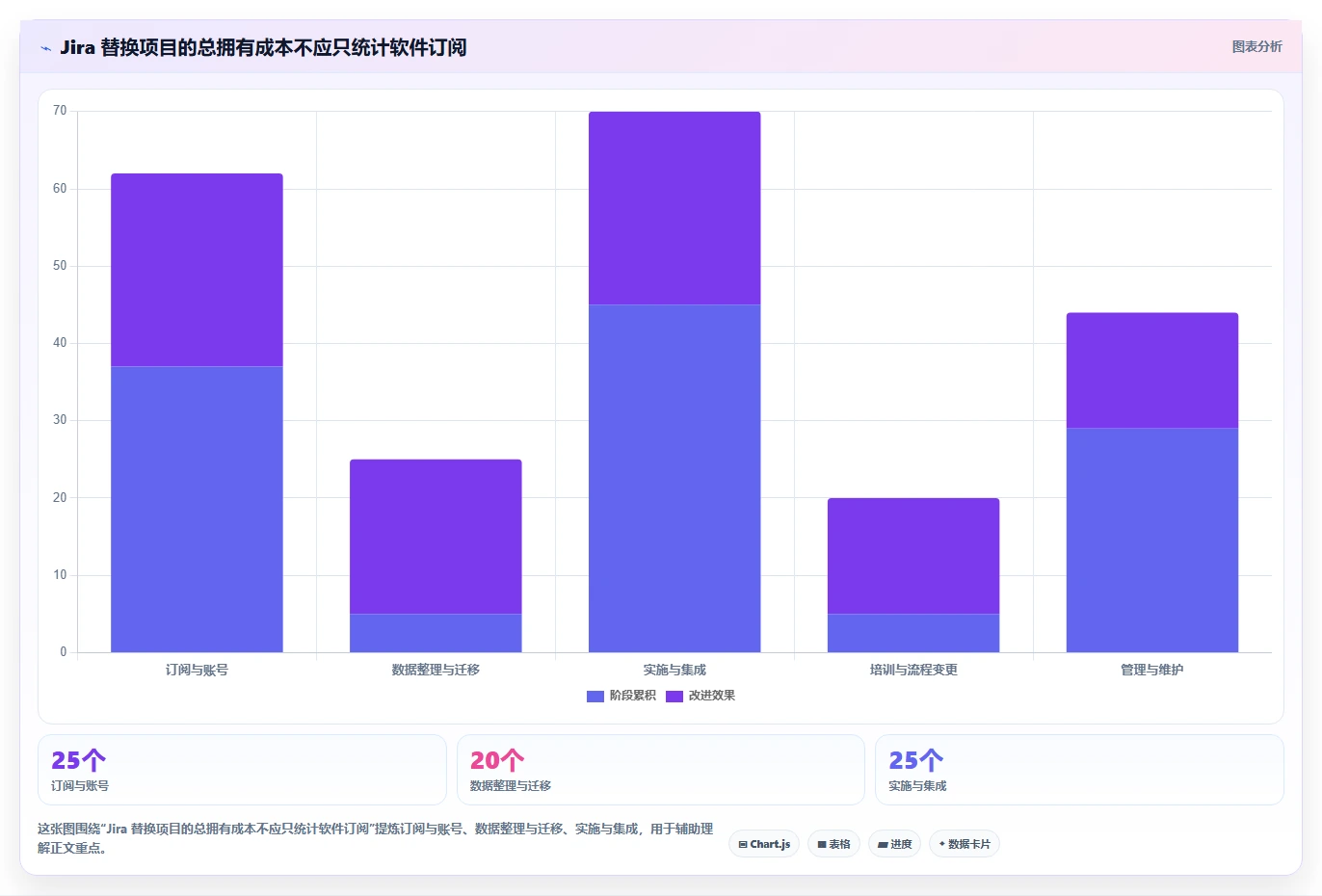The height and width of the screenshot is (896, 1322).
Task: Click the y-axis value 70
Action: 60,111
